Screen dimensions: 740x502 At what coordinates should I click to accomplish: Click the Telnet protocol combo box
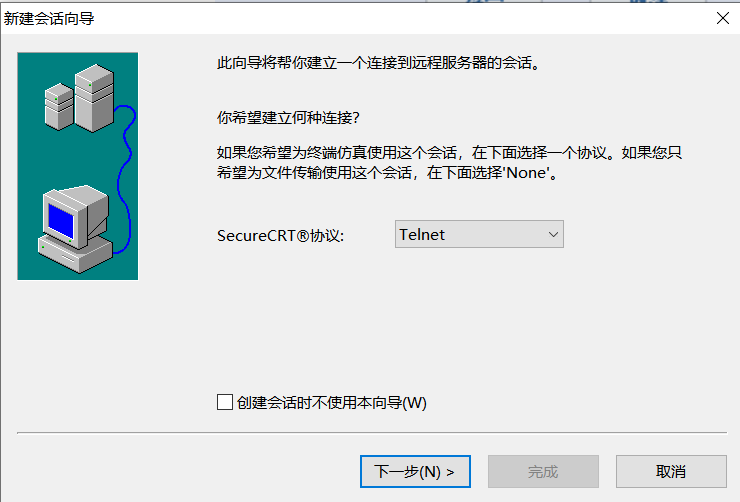479,234
